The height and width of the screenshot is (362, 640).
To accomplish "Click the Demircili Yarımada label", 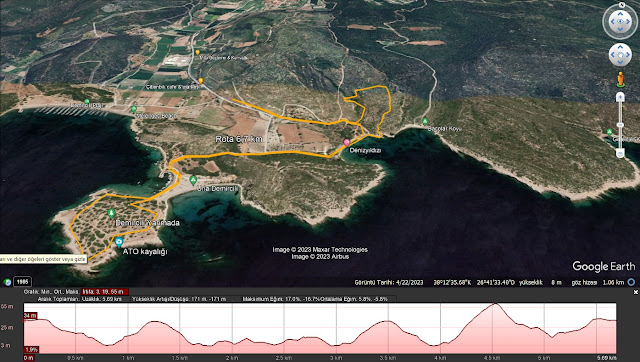I will [147, 223].
